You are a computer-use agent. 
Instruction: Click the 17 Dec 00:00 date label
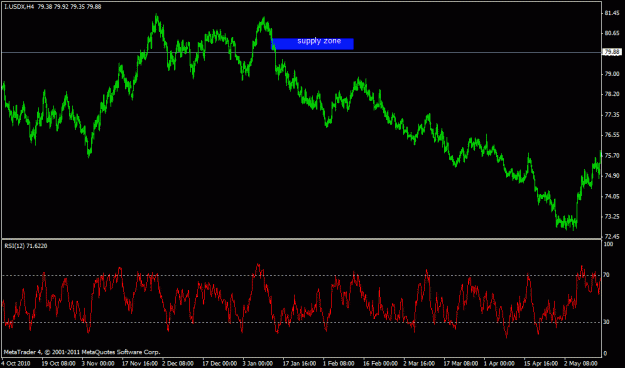pos(219,364)
